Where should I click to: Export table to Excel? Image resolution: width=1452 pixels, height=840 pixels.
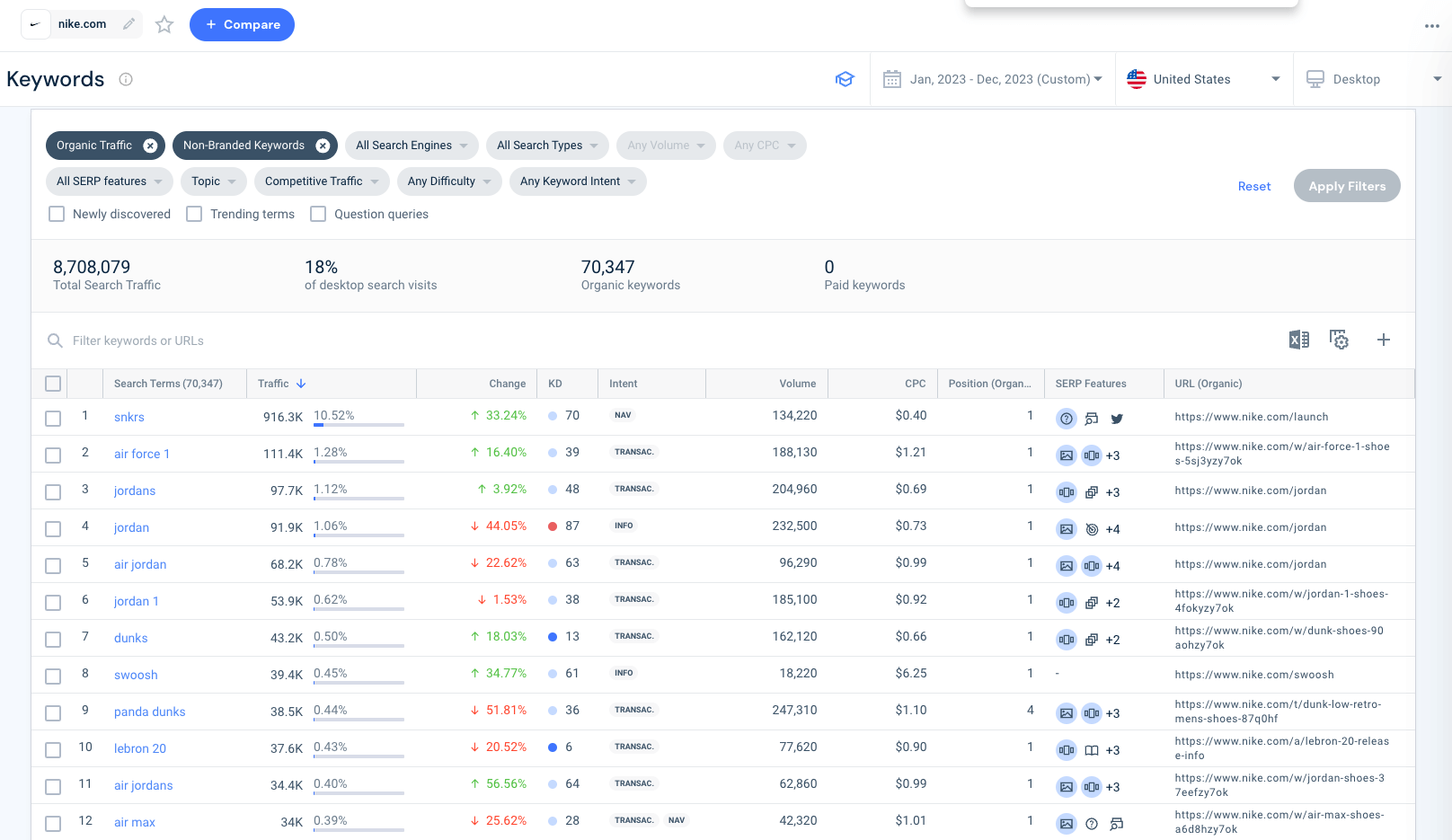click(1298, 340)
